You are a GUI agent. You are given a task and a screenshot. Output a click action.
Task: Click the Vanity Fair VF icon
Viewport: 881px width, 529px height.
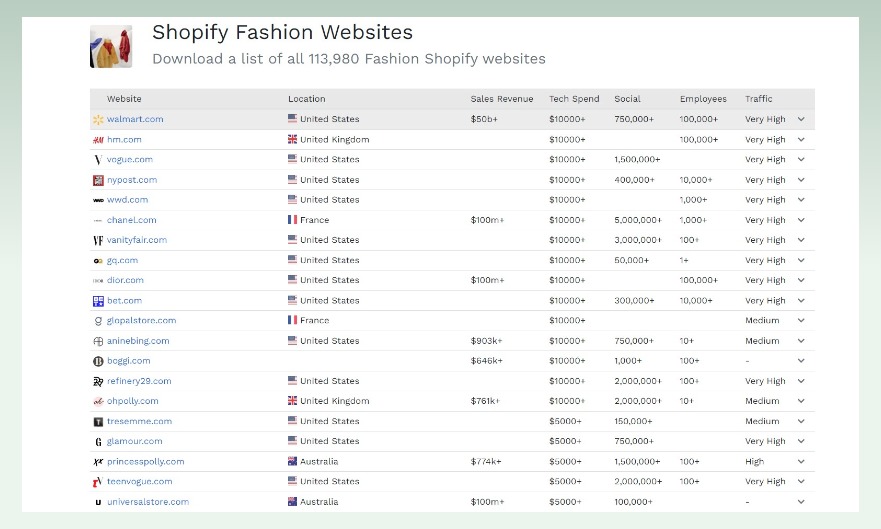tap(98, 240)
